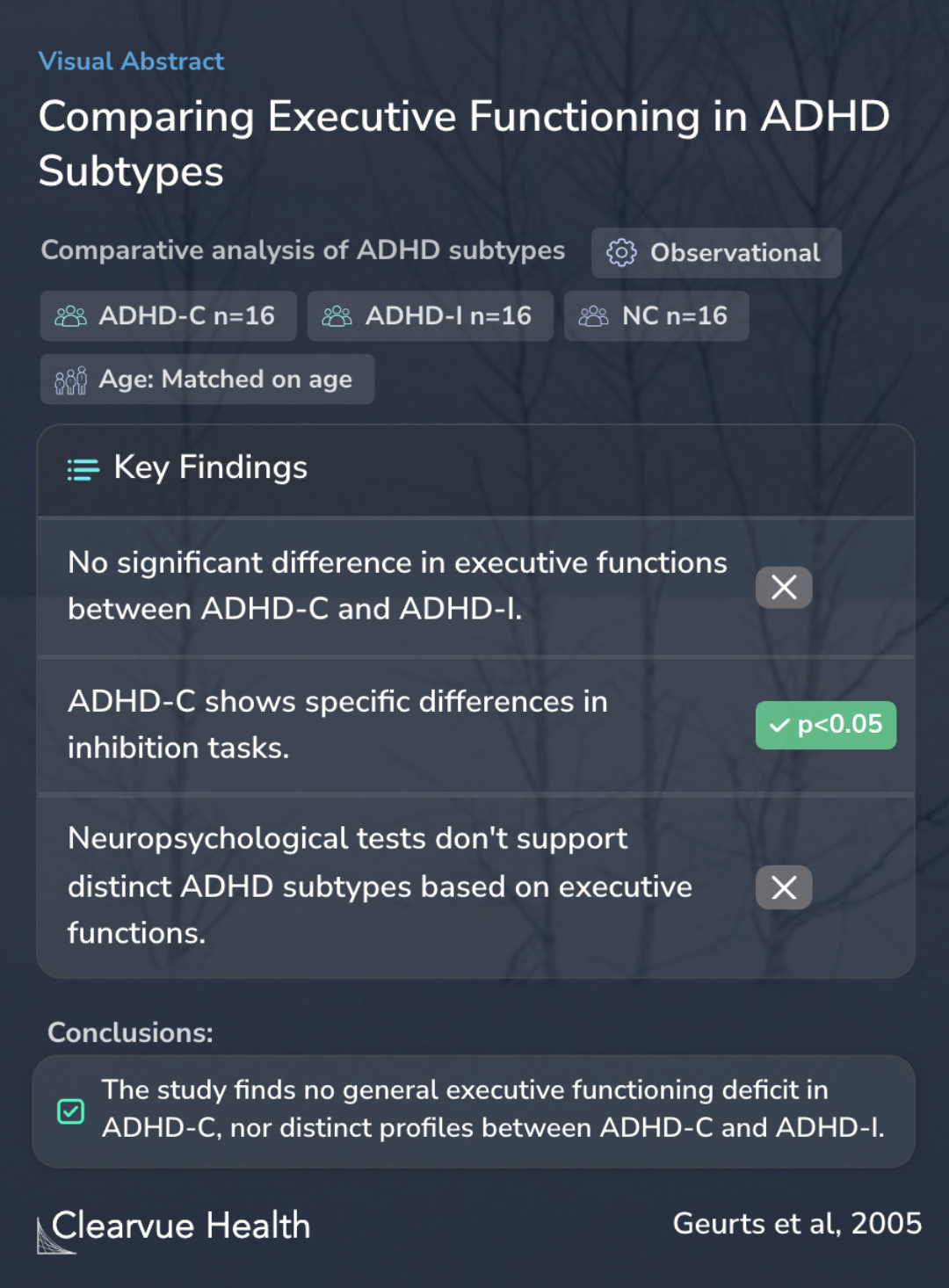Click the ADHD-C inhibition tasks finding row

tap(475, 725)
